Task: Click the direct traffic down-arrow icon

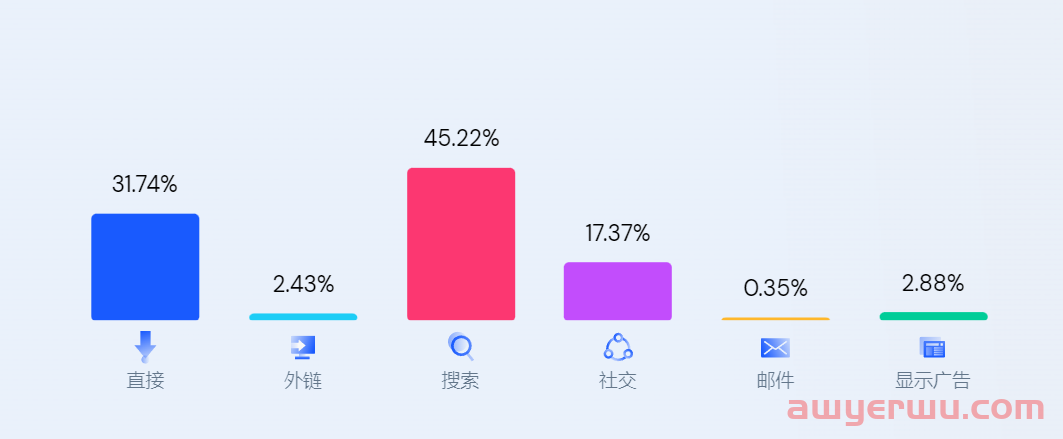Action: [x=145, y=346]
